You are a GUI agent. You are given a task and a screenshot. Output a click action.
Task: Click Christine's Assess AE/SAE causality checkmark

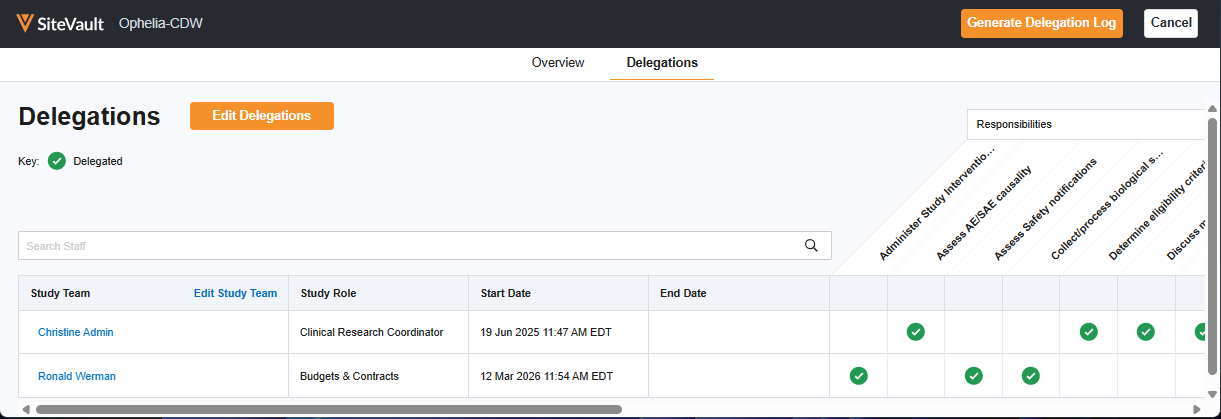[915, 332]
